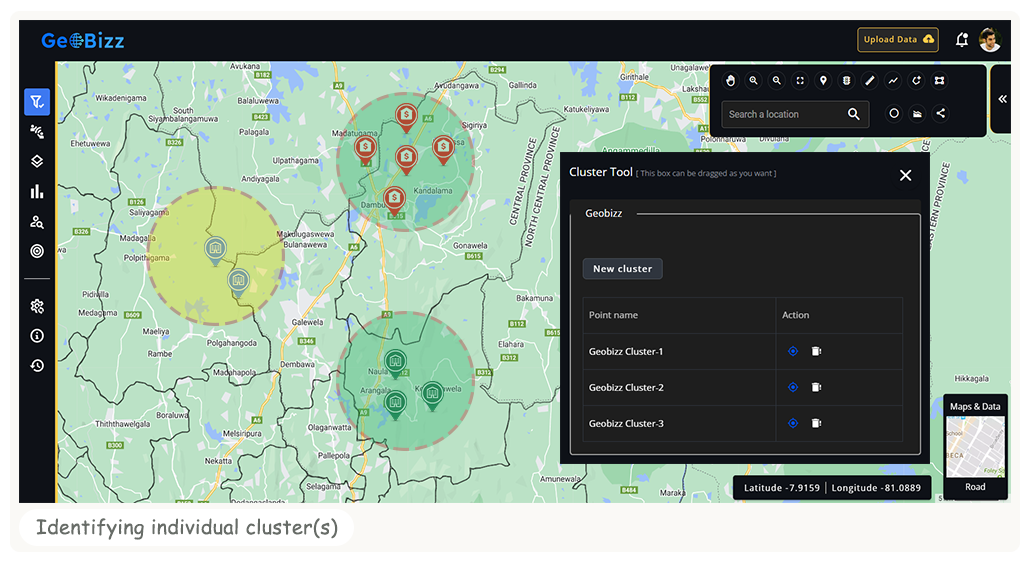Select the pan hand tool
The image size is (1031, 567).
(x=730, y=80)
